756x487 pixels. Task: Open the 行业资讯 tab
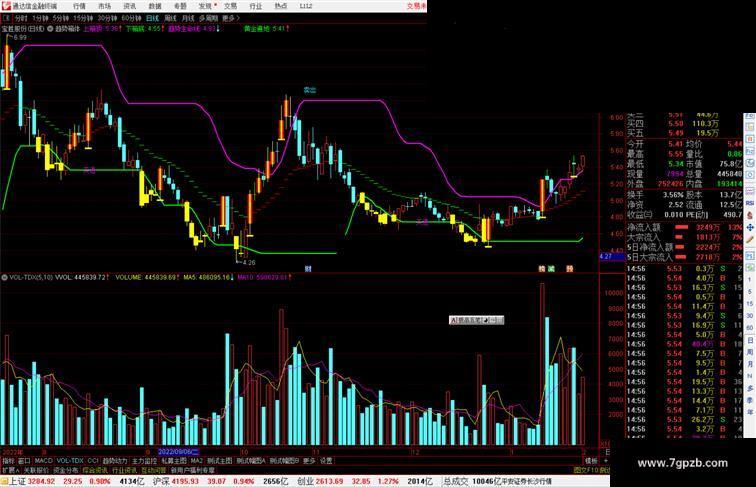(125, 470)
